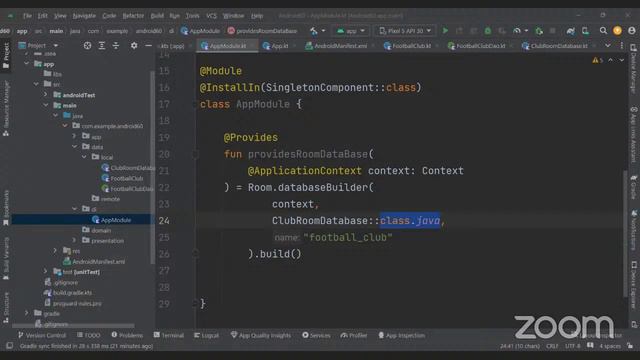Image resolution: width=640 pixels, height=360 pixels.
Task: Toggle tool window quick access icon bottom-left
Action: click(x=9, y=346)
